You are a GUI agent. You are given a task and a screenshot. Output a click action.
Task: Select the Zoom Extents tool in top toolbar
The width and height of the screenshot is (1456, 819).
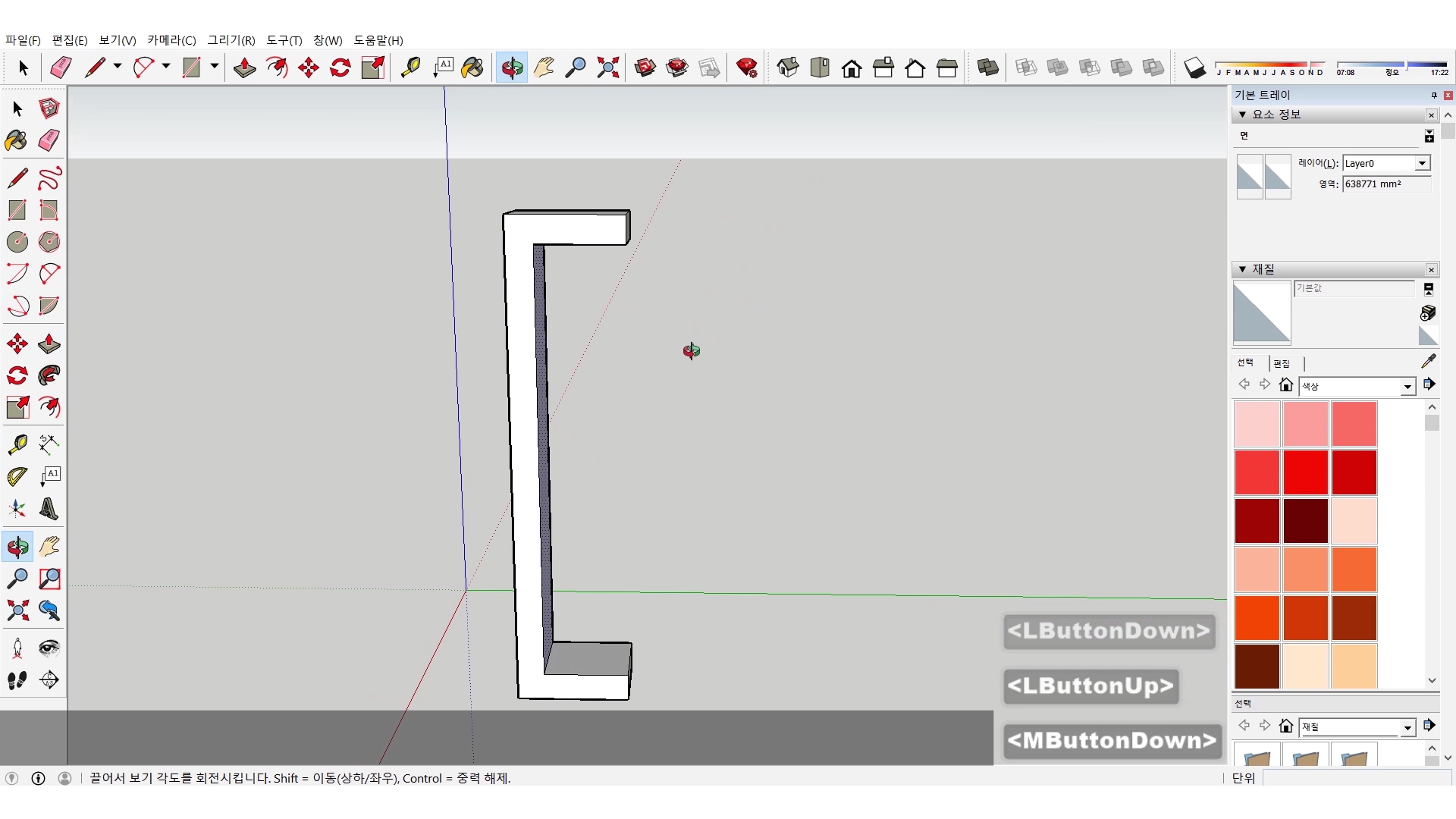(607, 67)
